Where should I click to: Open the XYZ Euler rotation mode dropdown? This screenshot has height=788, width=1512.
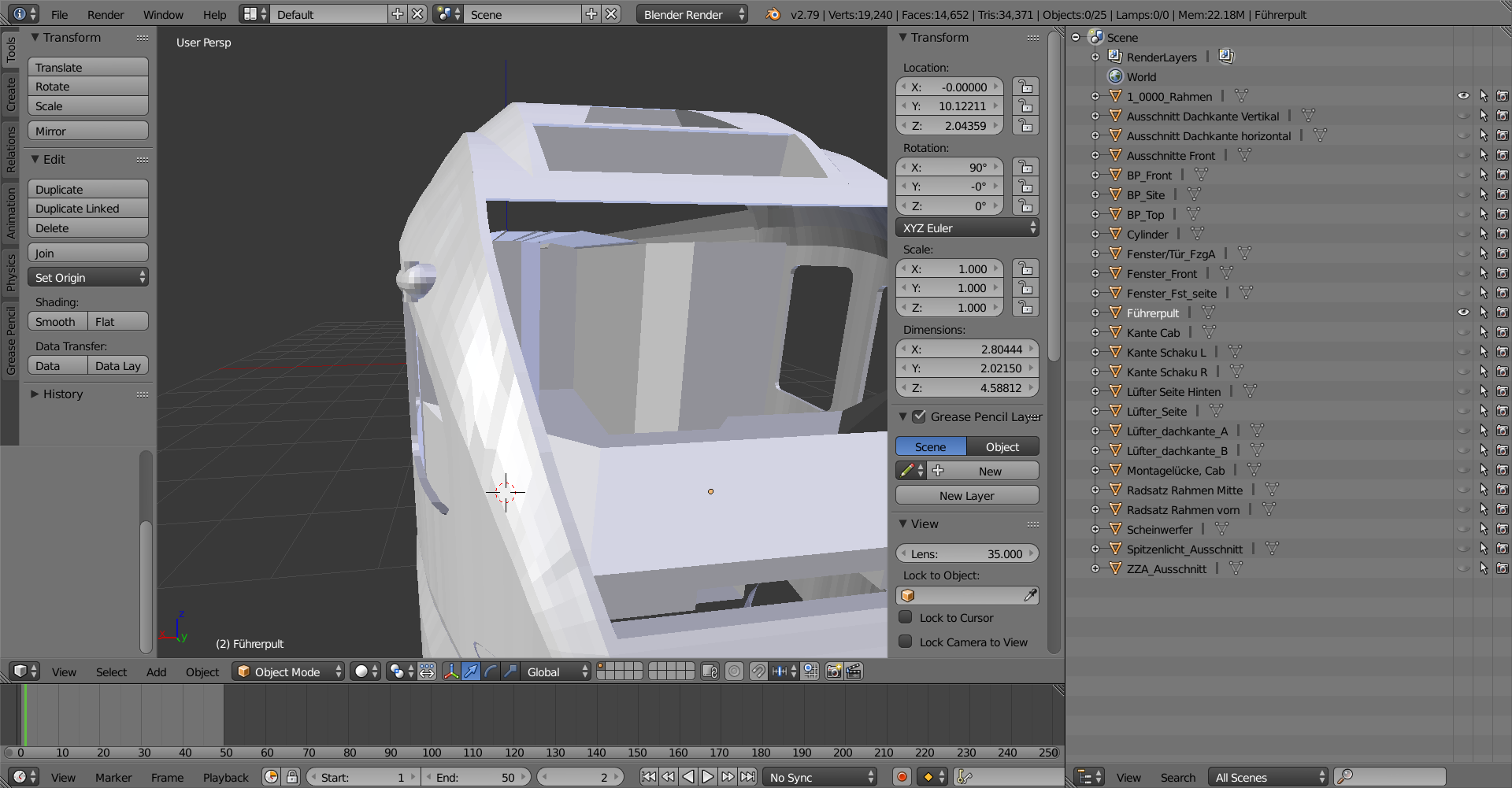coord(967,228)
